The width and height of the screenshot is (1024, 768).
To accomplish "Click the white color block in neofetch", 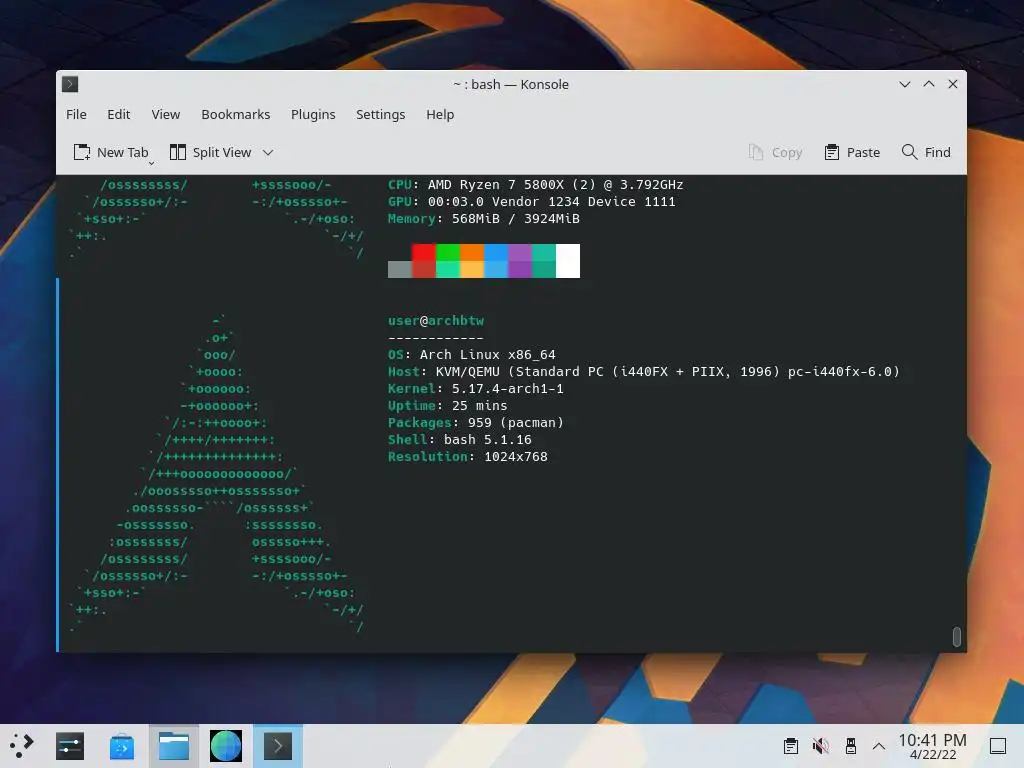I will click(568, 261).
